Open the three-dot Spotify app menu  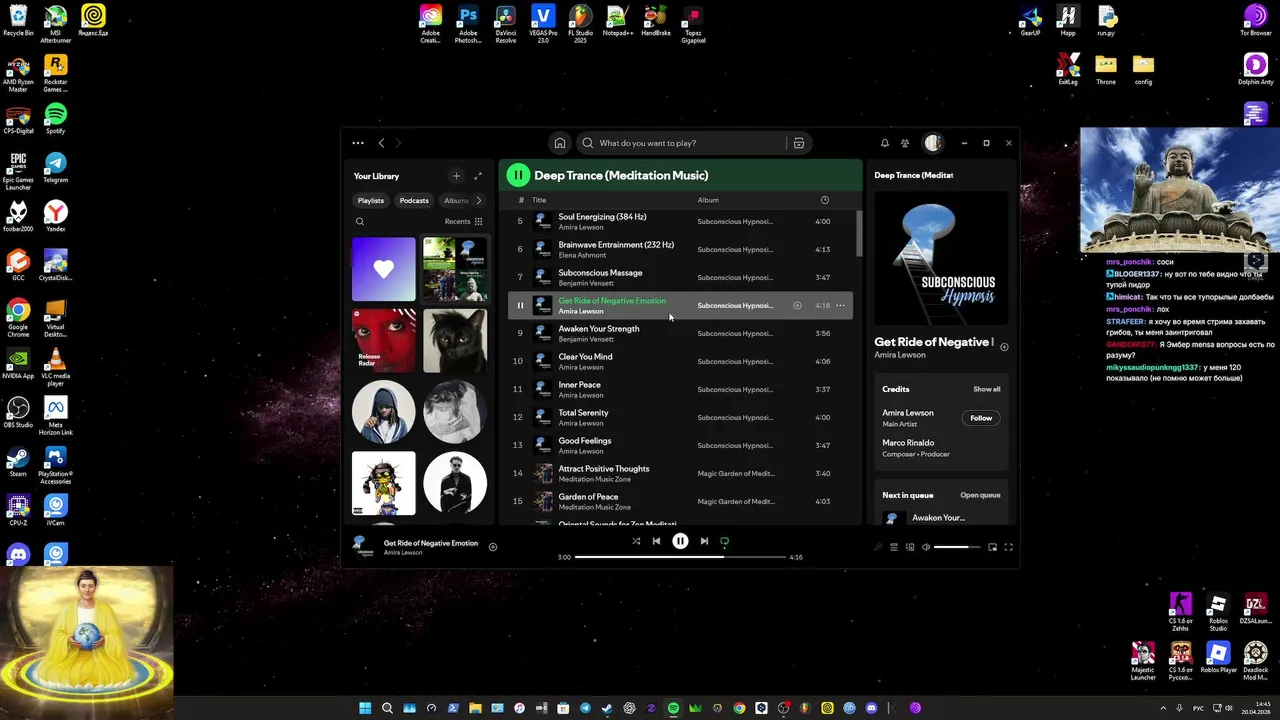pos(358,143)
